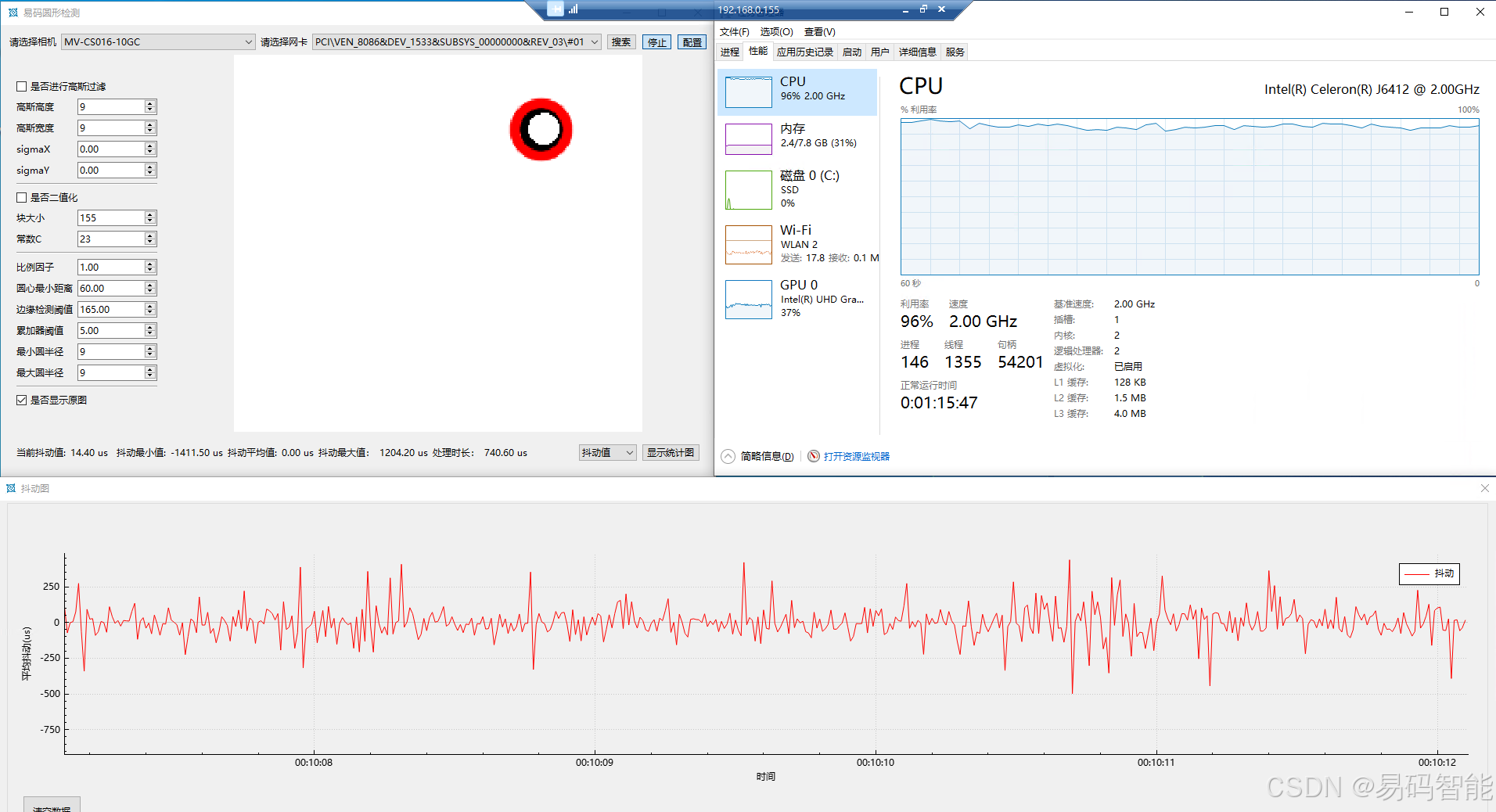The width and height of the screenshot is (1496, 812).
Task: Close the 抖动图 chart window
Action: pos(1485,488)
